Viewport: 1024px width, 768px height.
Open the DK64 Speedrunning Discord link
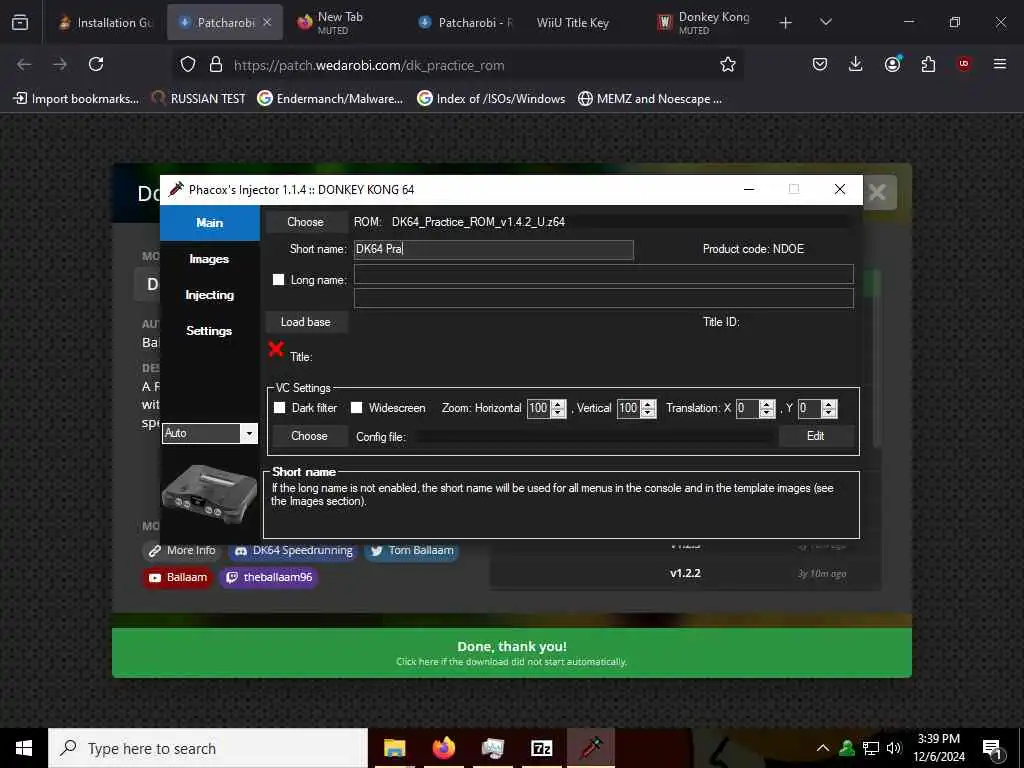[294, 551]
